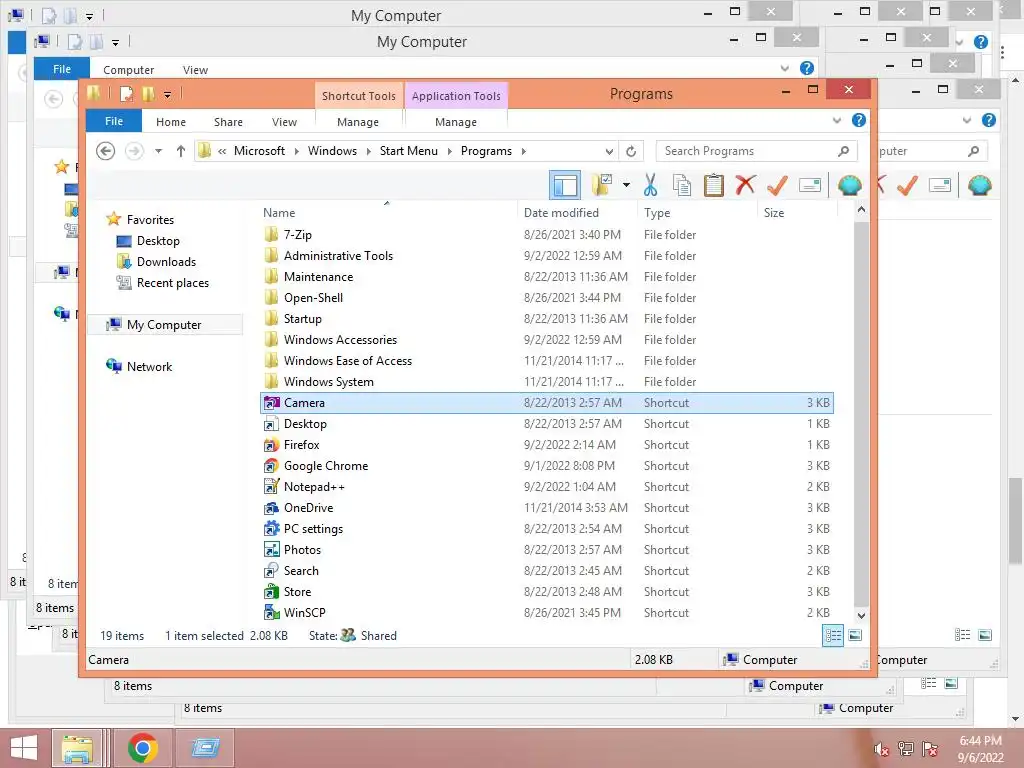This screenshot has height=768, width=1024.
Task: Toggle the navigation pane button in toolbar
Action: pos(565,185)
